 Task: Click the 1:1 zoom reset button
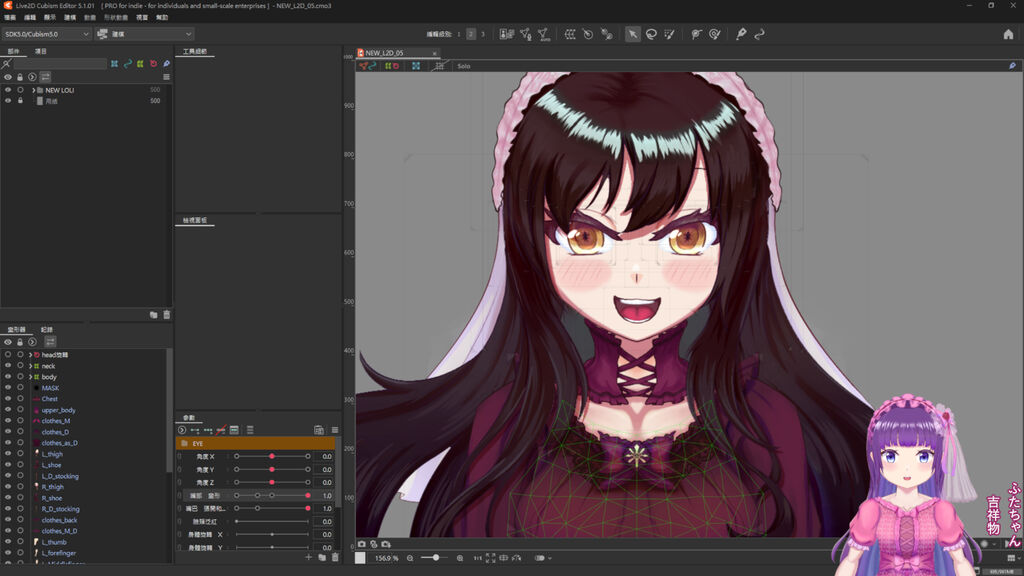point(477,558)
